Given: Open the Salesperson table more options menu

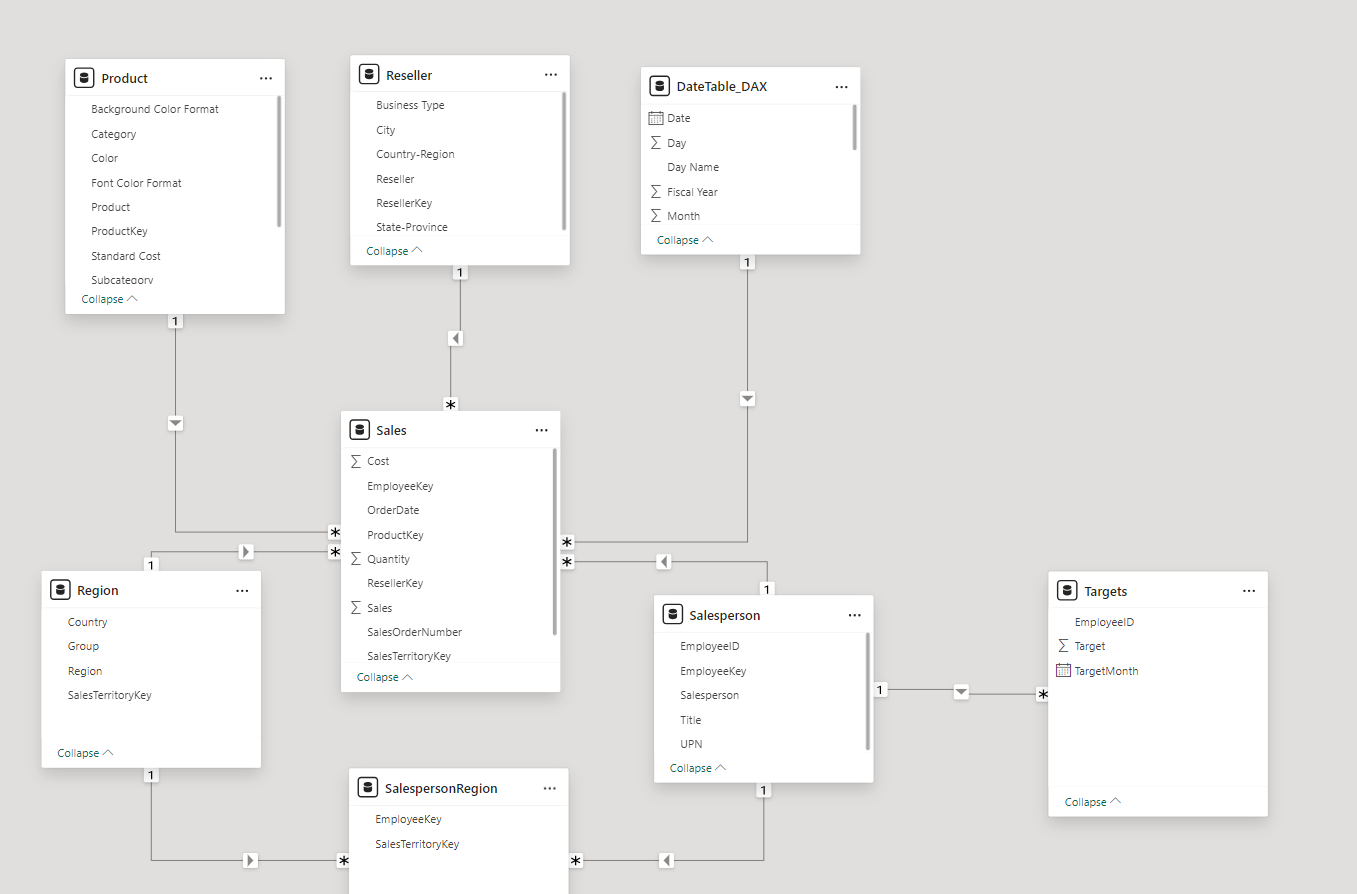Looking at the screenshot, I should point(854,616).
